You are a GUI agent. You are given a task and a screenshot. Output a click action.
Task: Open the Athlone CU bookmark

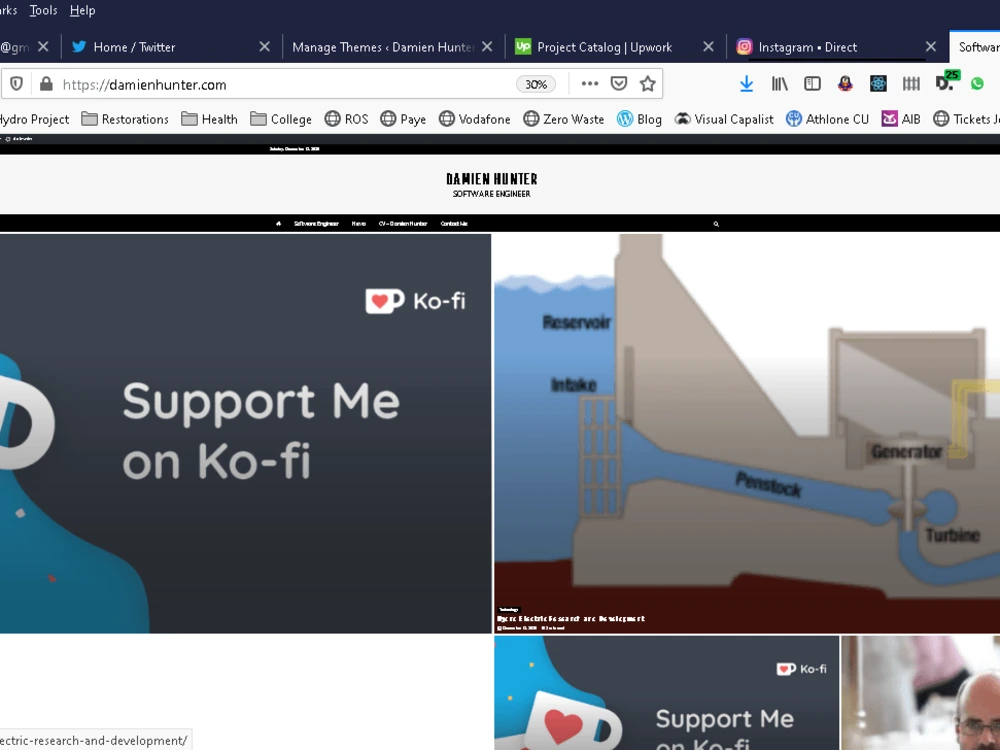tap(827, 119)
